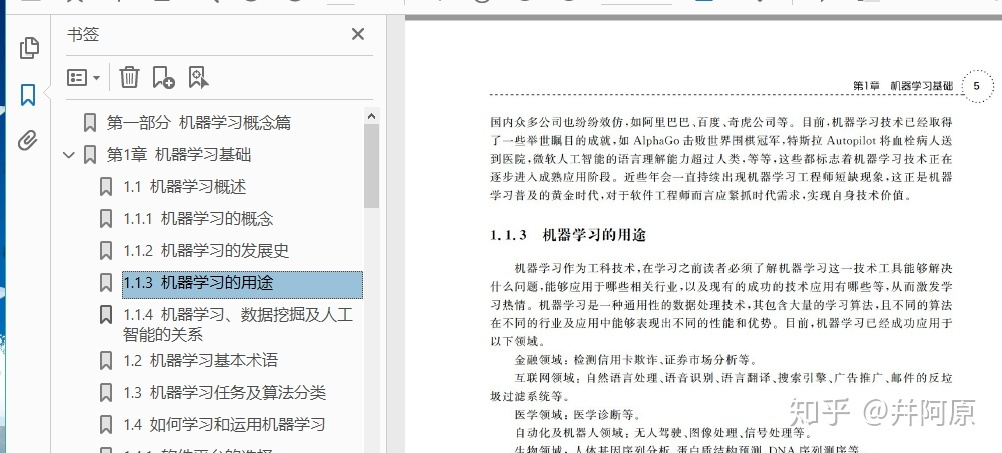Delete selected bookmark with trash icon
The height and width of the screenshot is (453, 1002).
coord(129,77)
